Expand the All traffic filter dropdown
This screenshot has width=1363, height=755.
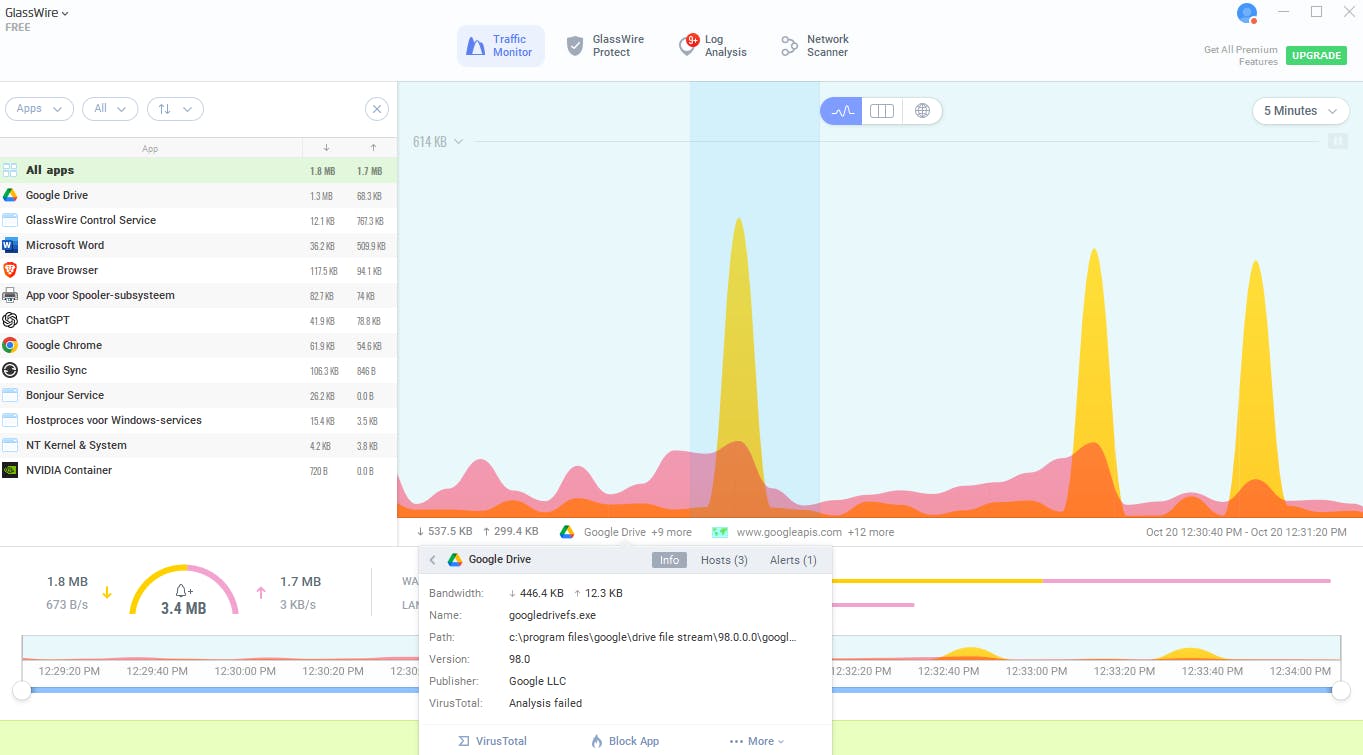coord(110,109)
